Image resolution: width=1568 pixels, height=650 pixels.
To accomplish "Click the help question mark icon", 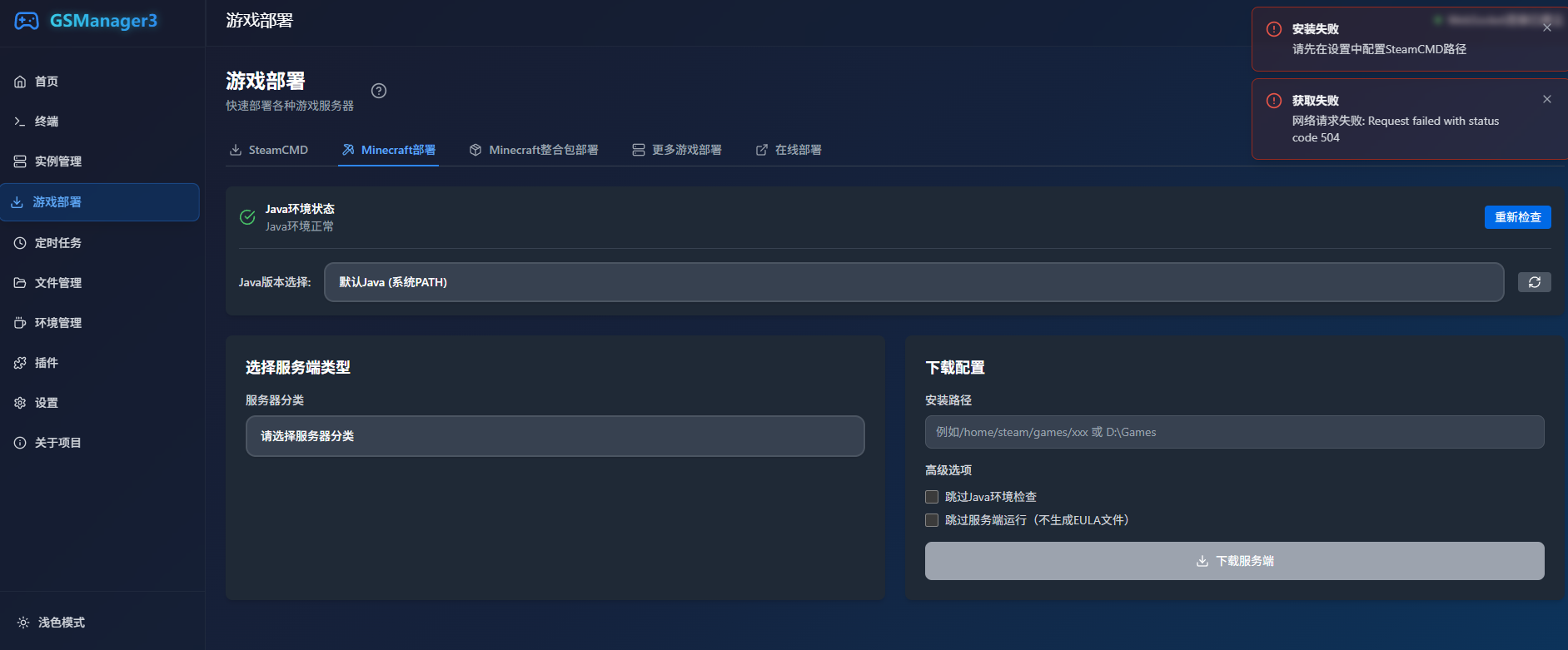I will point(379,91).
